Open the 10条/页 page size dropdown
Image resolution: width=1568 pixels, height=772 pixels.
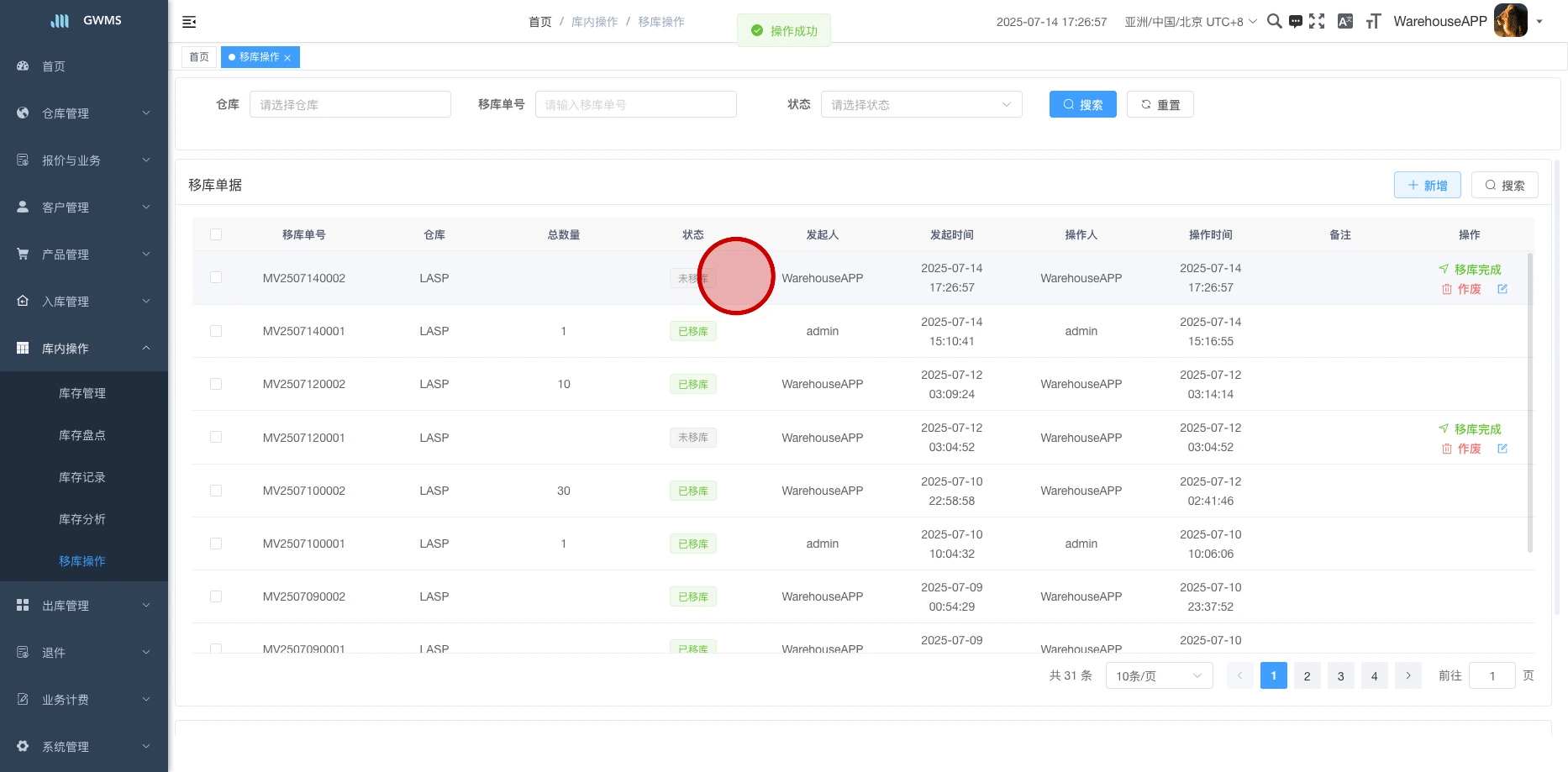pos(1158,676)
